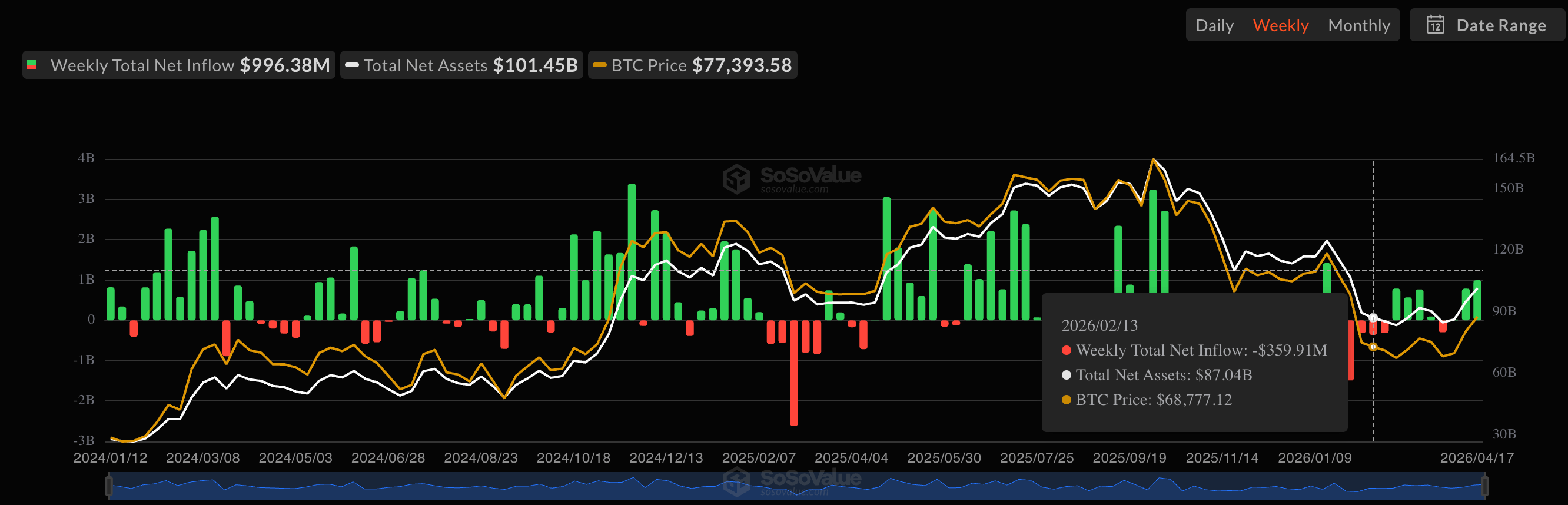Toggle the Total Net Assets line visibility
Screen dimensions: 1568x505
coord(461,65)
